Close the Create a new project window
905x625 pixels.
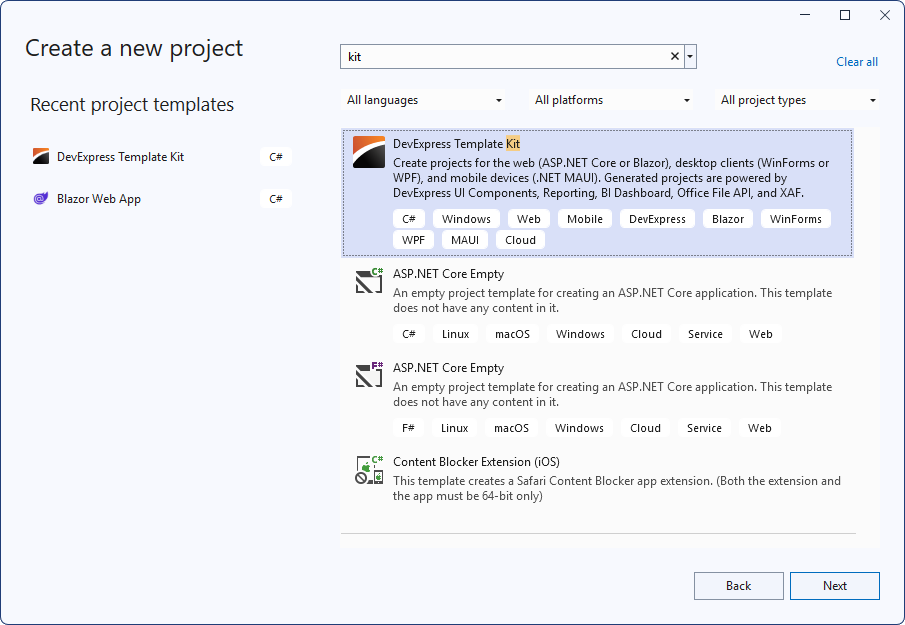[x=885, y=15]
